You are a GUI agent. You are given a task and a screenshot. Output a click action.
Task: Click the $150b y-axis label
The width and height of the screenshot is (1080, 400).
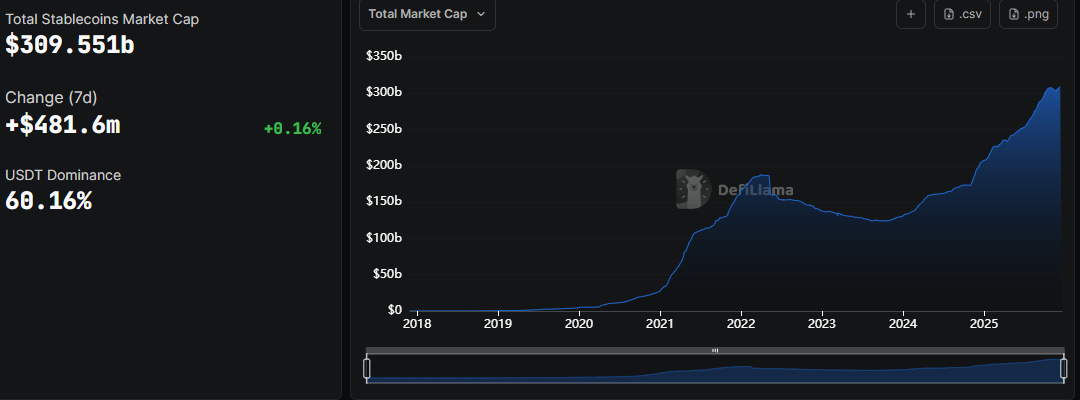pyautogui.click(x=384, y=201)
